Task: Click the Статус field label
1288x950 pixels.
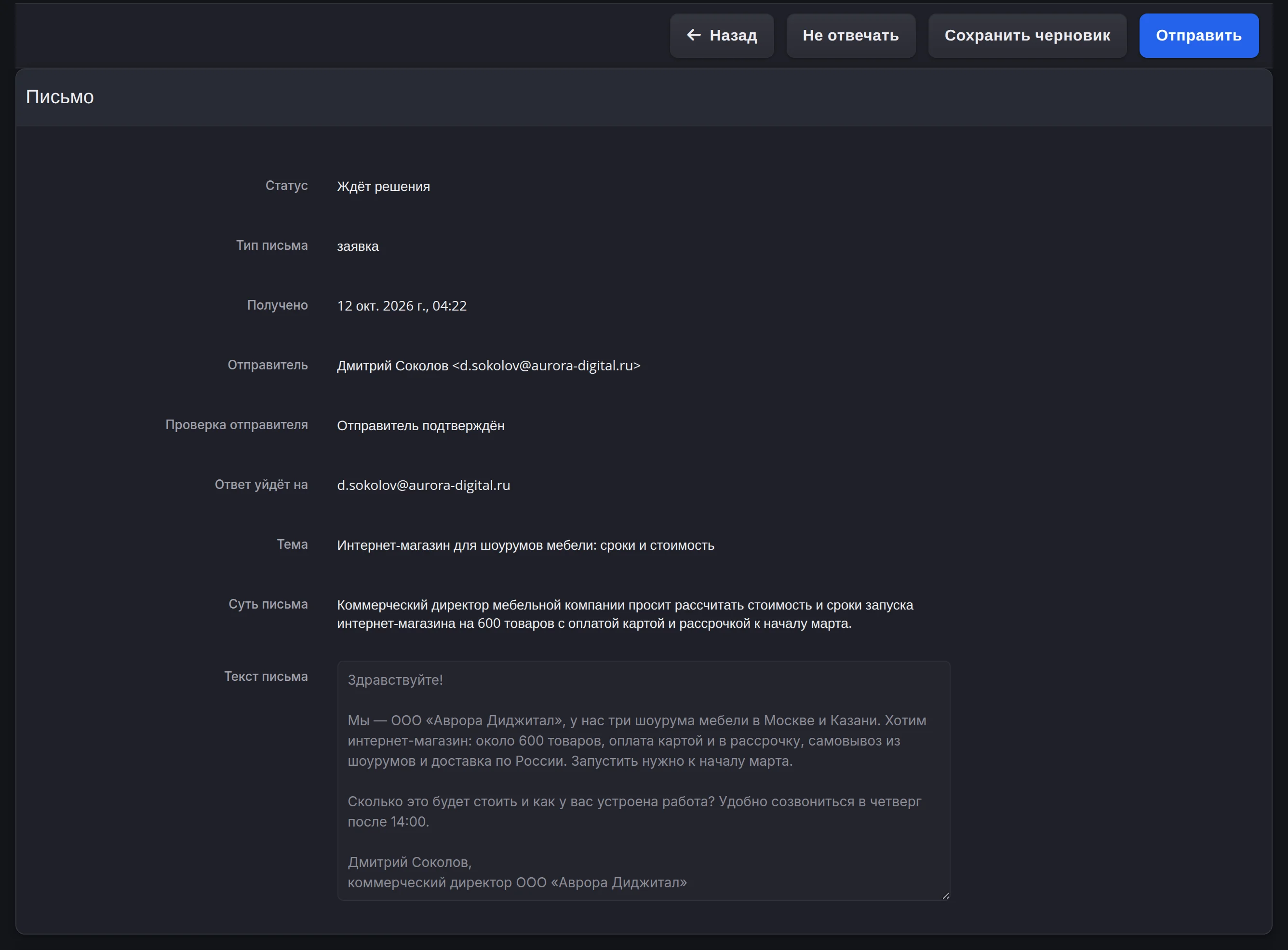Action: 286,186
